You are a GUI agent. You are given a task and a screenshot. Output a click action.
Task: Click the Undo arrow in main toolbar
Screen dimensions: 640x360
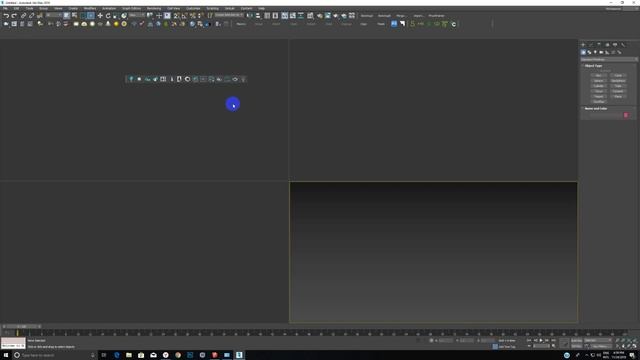click(x=6, y=16)
